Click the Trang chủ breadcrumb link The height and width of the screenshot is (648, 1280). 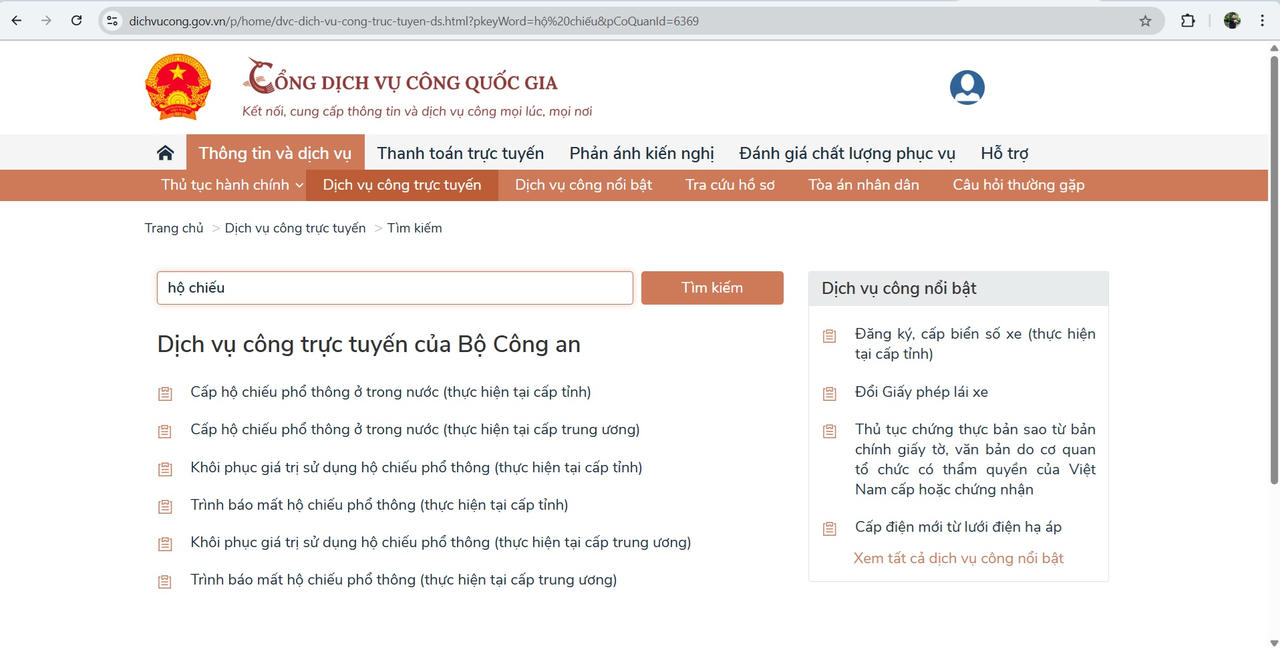click(x=174, y=228)
